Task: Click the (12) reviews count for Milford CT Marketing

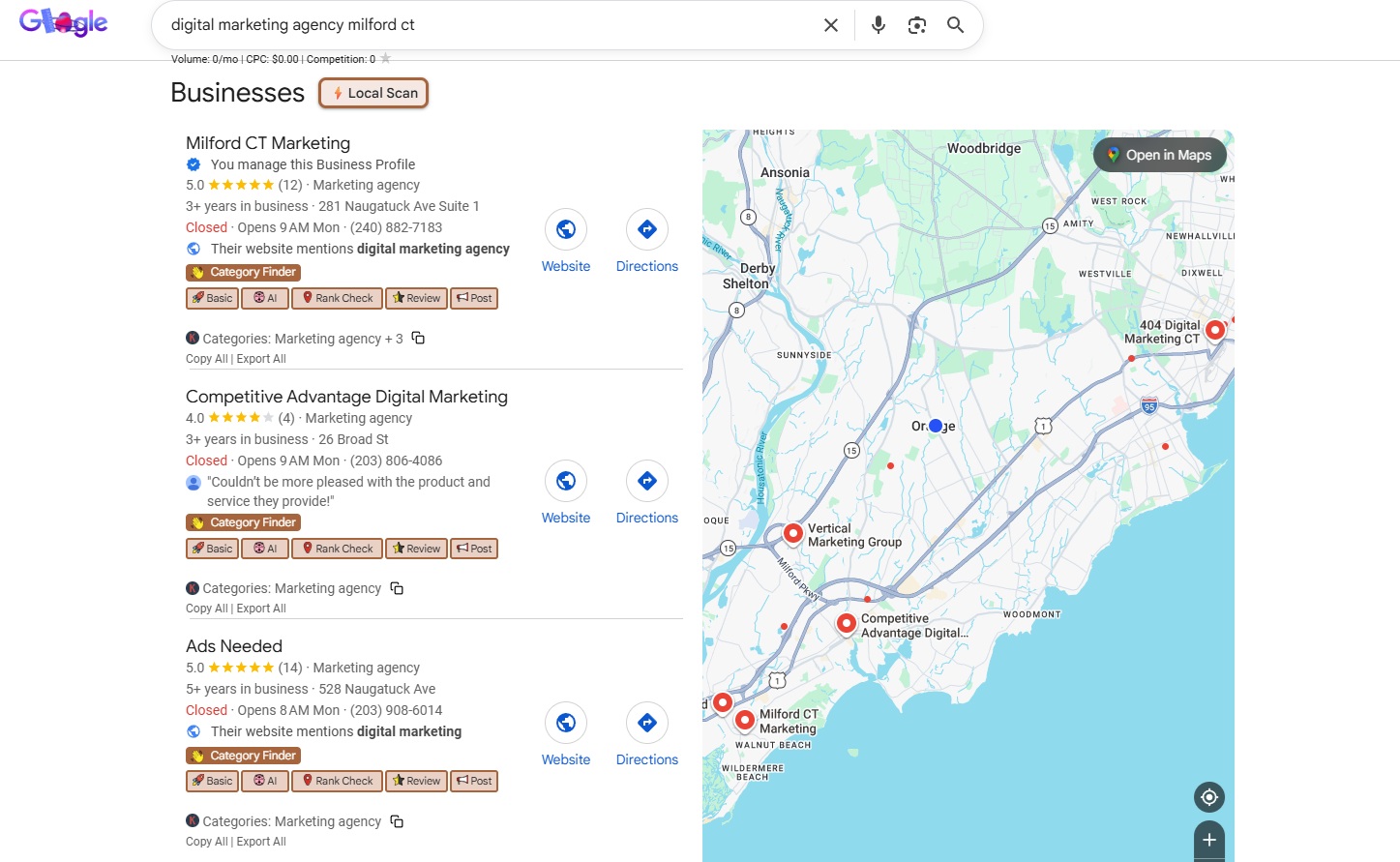Action: 290,185
